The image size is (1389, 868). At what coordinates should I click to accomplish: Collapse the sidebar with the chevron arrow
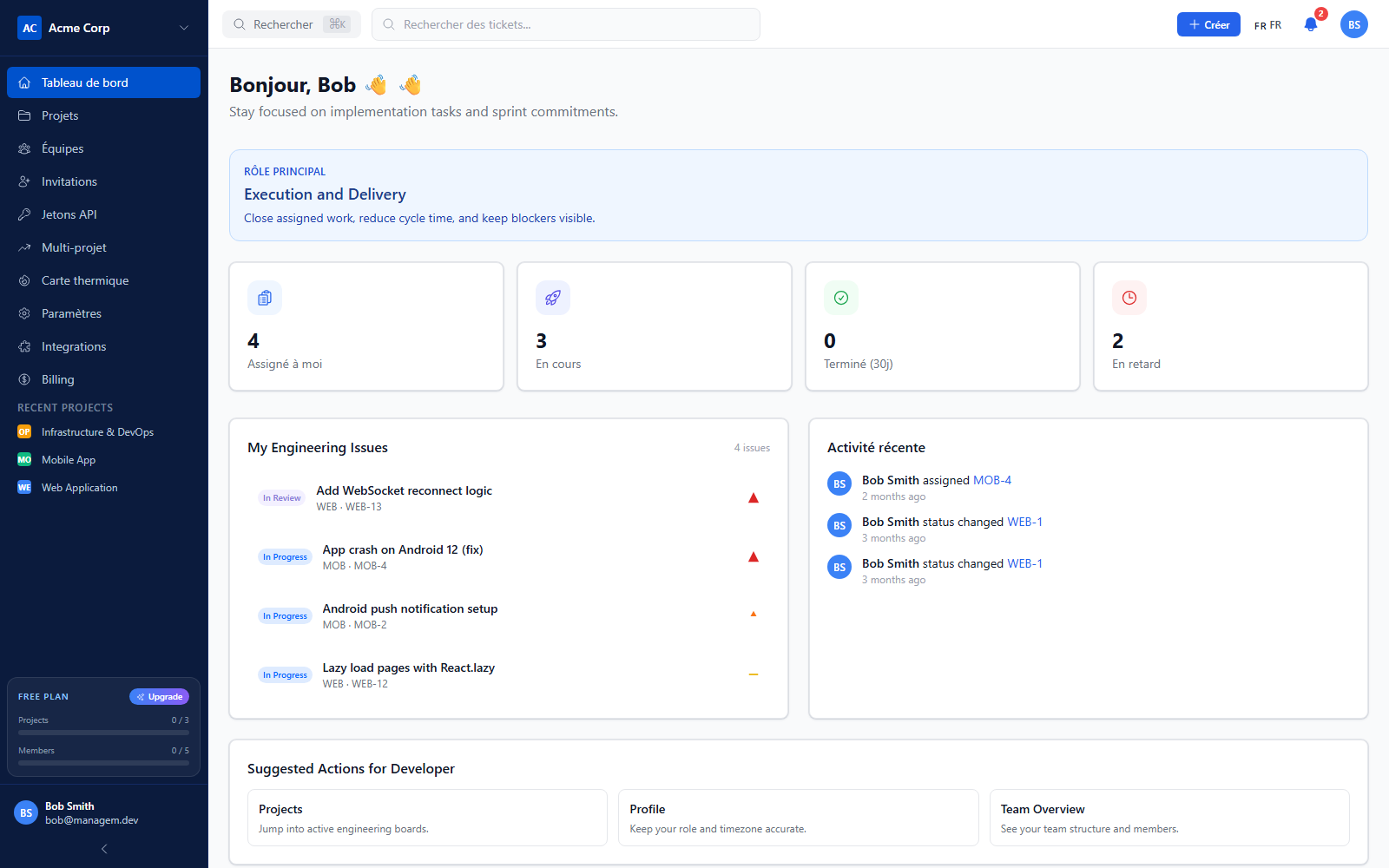(x=104, y=849)
